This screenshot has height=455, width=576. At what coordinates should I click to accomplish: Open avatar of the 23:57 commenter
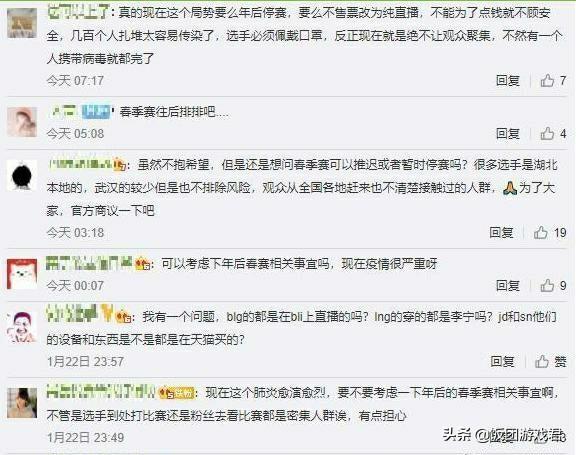point(22,327)
